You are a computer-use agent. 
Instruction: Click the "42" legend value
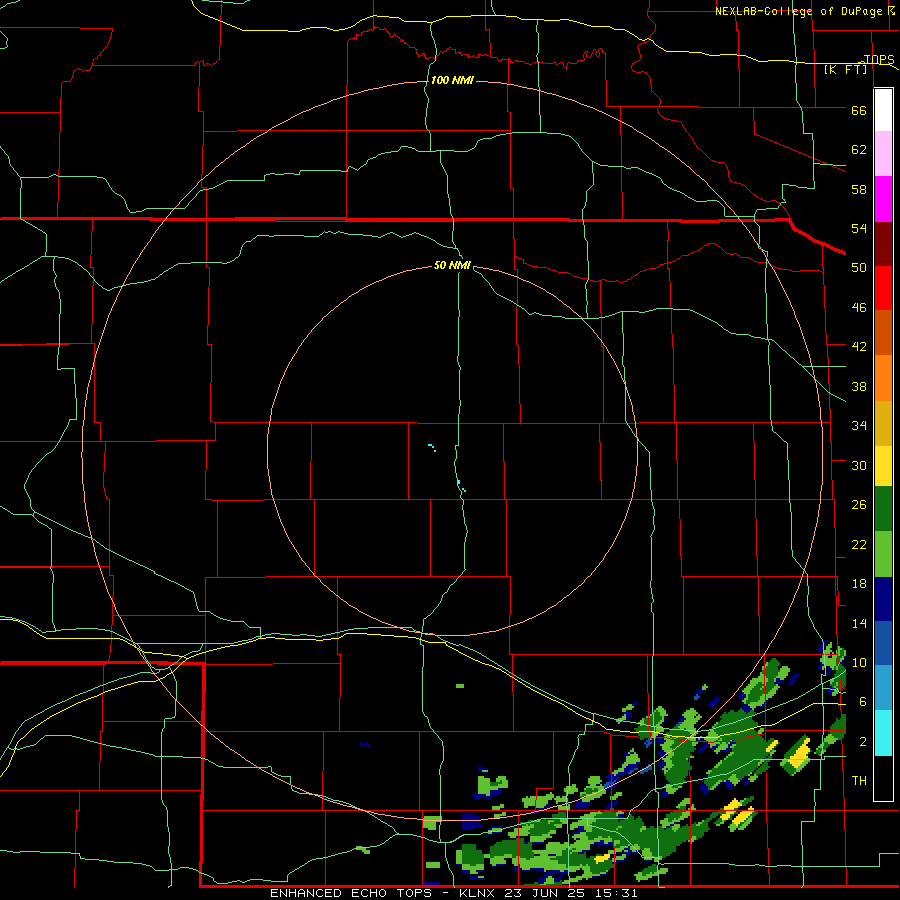coord(859,347)
